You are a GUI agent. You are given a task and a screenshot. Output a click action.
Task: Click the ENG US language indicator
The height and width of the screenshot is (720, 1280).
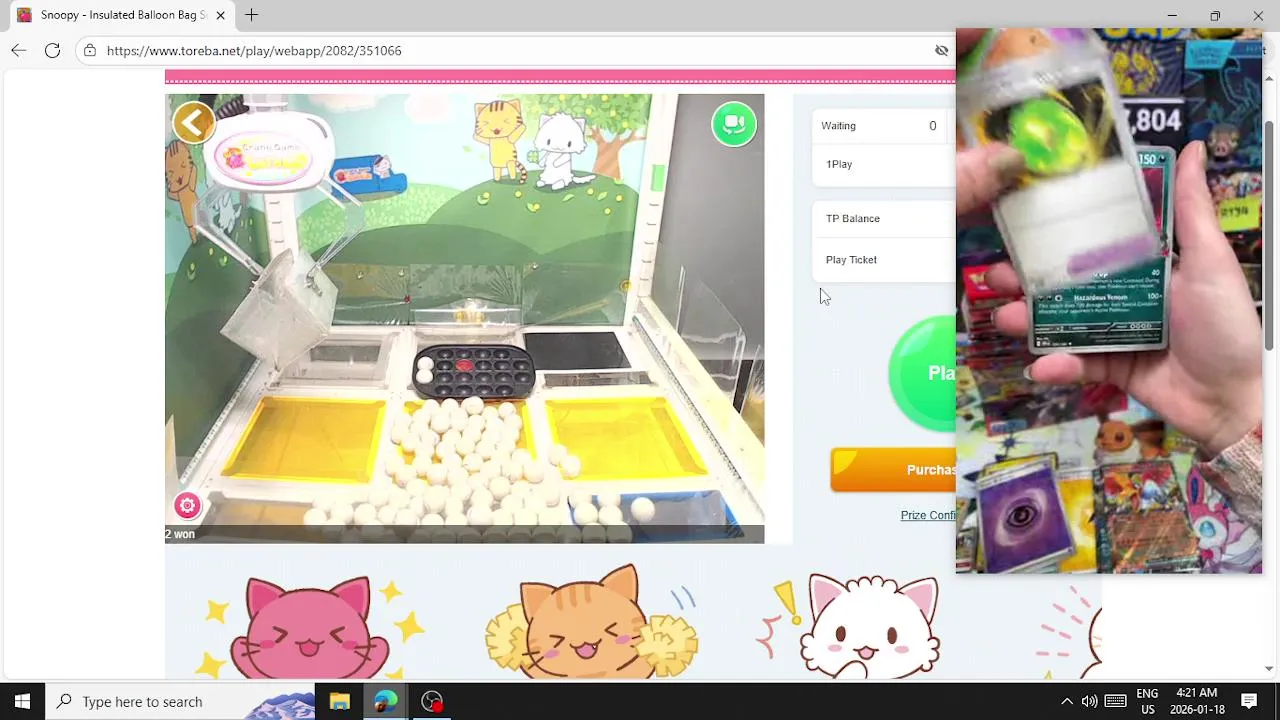click(1147, 701)
